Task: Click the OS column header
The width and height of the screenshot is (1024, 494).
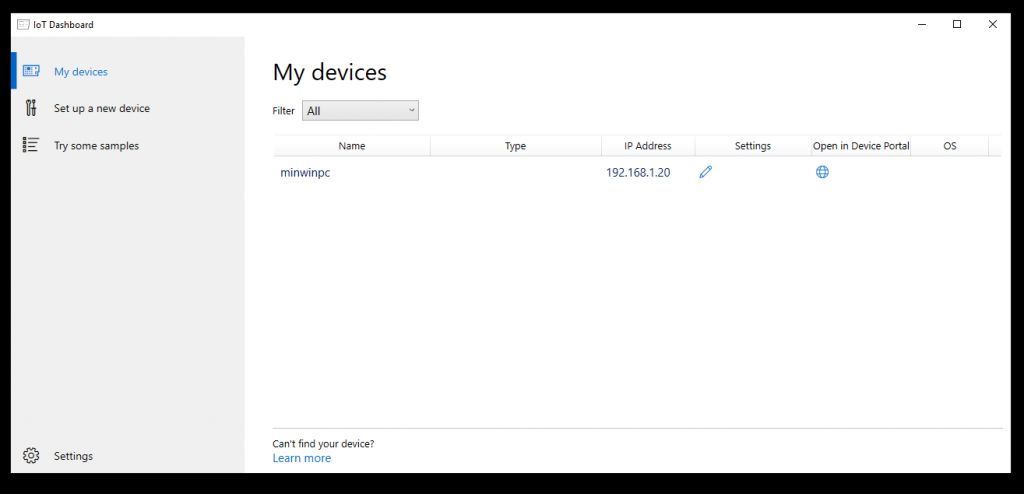Action: pyautogui.click(x=950, y=146)
